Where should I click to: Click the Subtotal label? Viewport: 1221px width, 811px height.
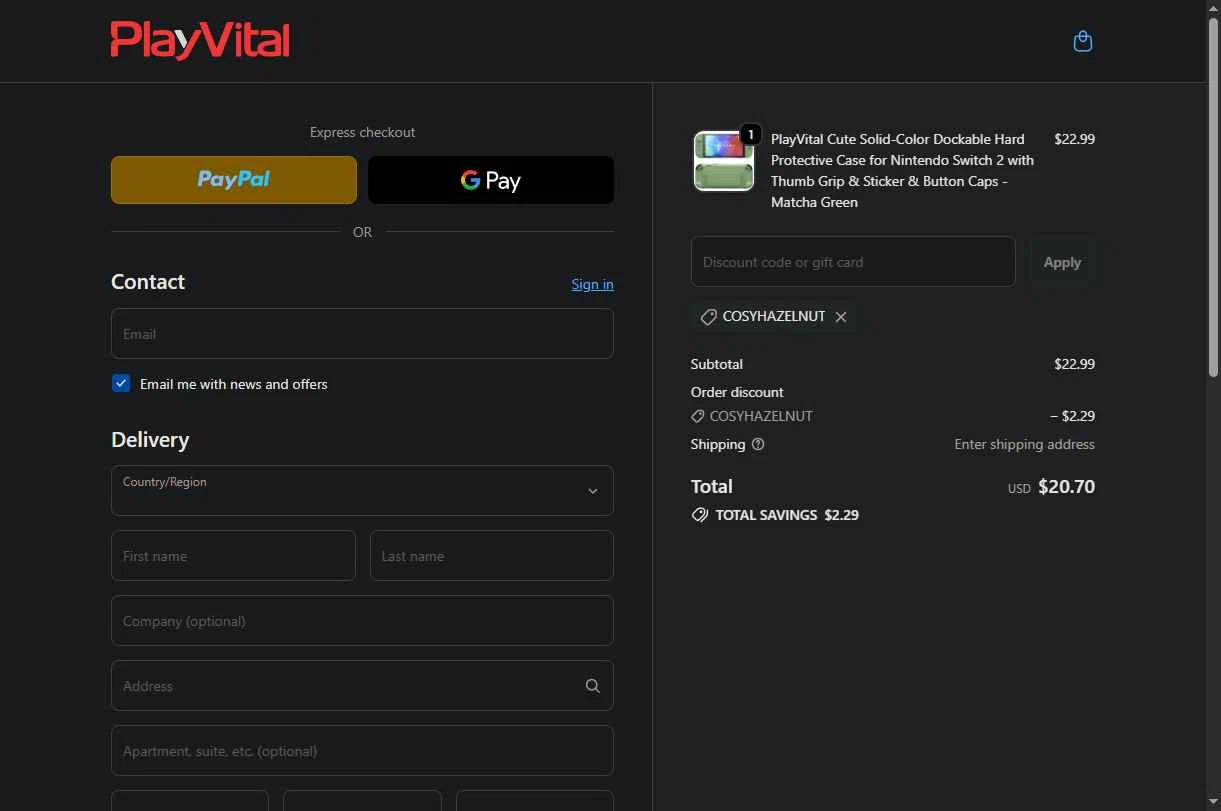point(717,364)
